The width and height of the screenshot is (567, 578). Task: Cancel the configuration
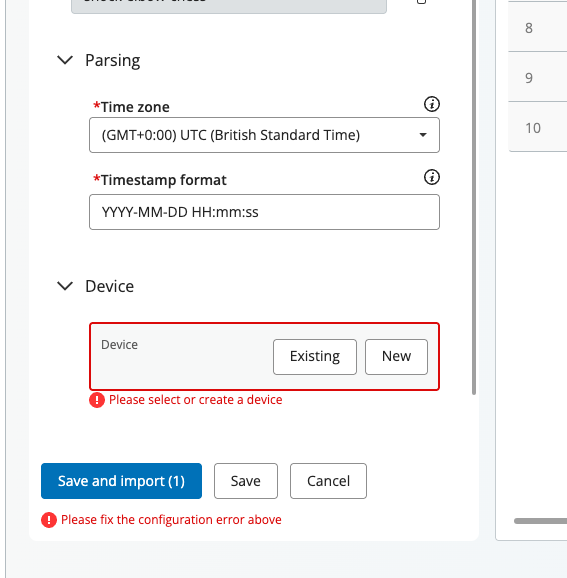pyautogui.click(x=328, y=481)
